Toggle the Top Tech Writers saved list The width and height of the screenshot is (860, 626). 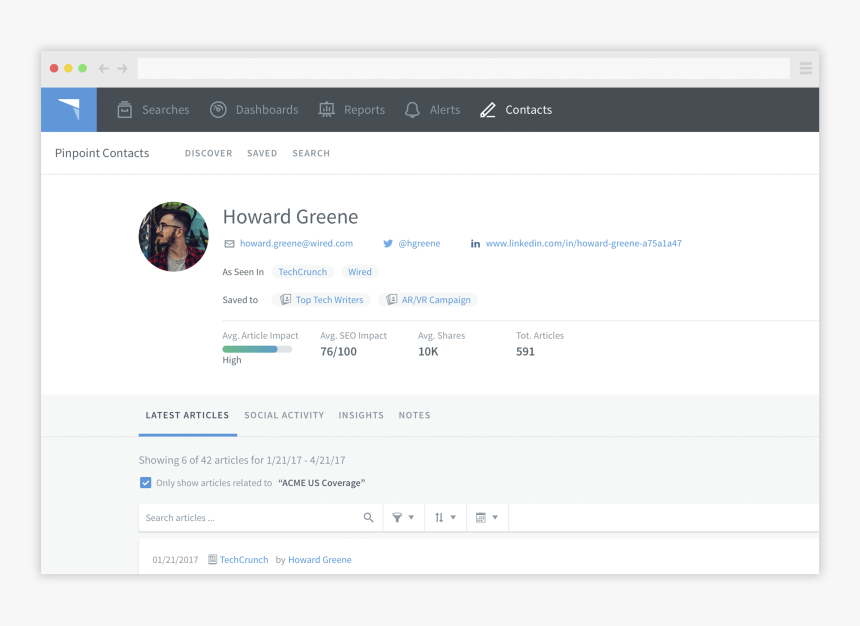click(321, 299)
